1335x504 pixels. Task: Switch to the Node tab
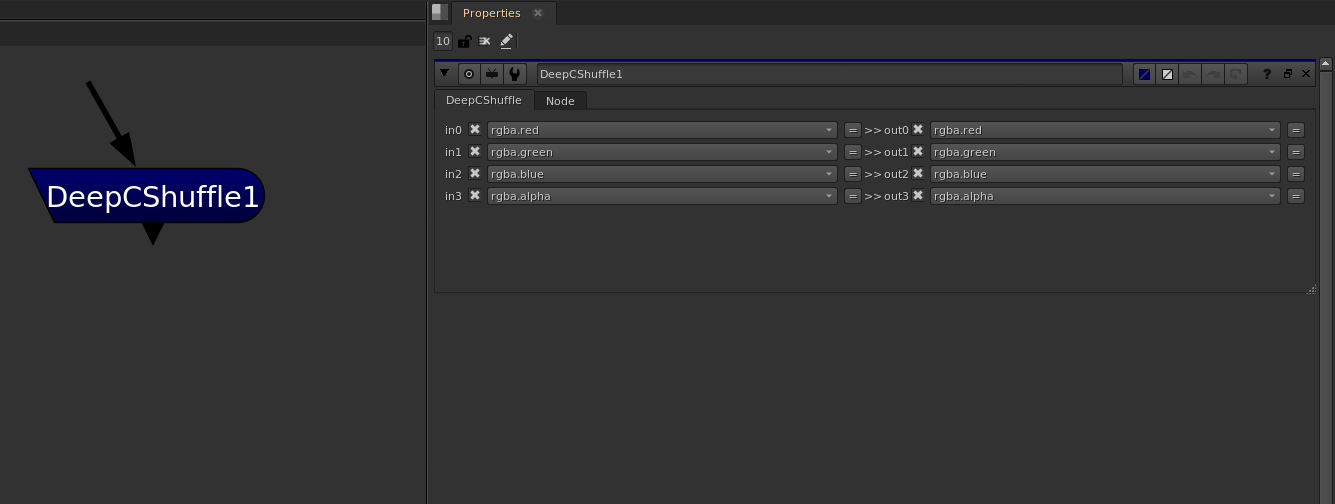pos(560,101)
